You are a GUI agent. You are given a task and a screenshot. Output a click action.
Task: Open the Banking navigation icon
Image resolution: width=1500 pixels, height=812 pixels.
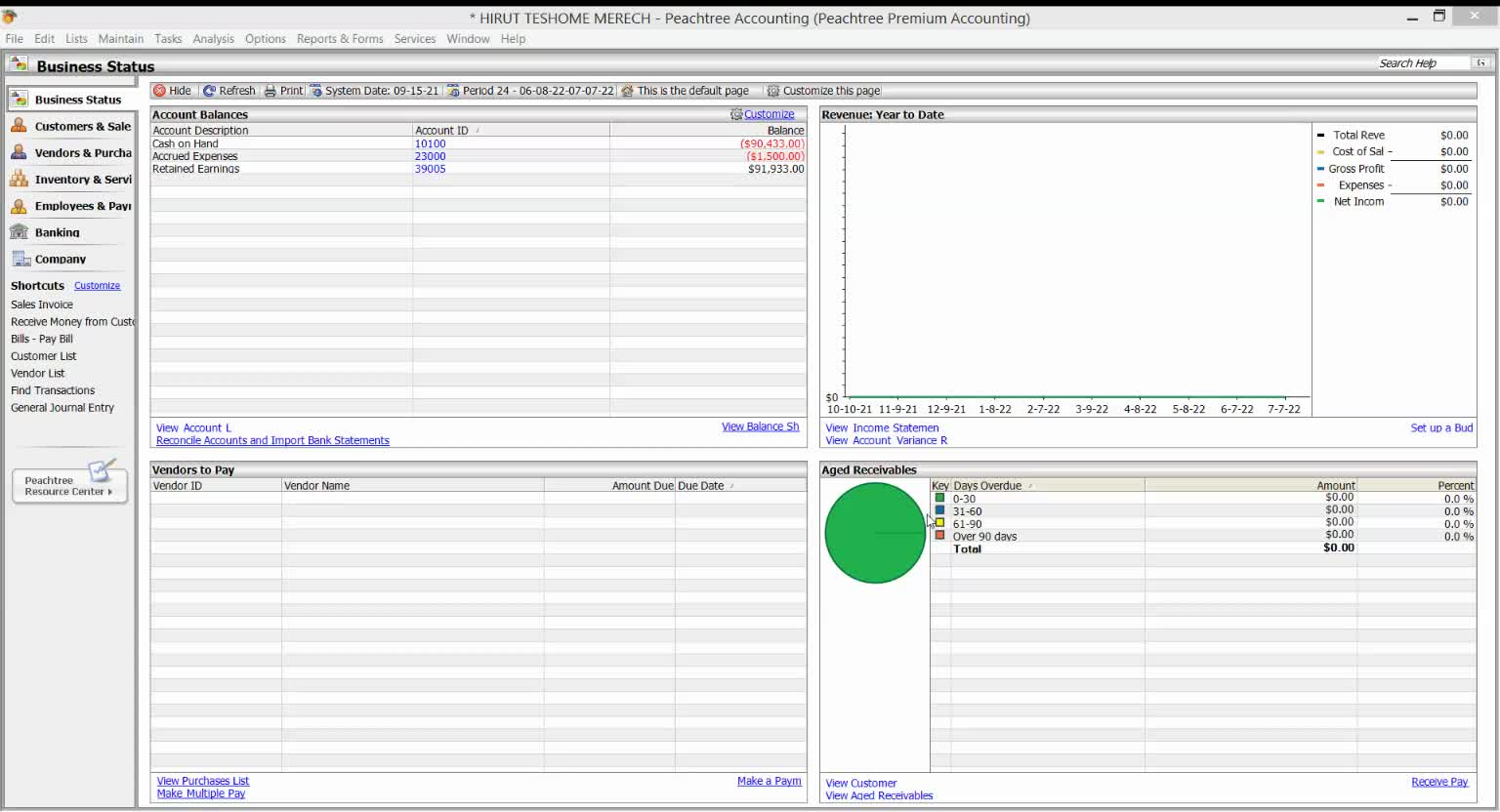[x=19, y=232]
